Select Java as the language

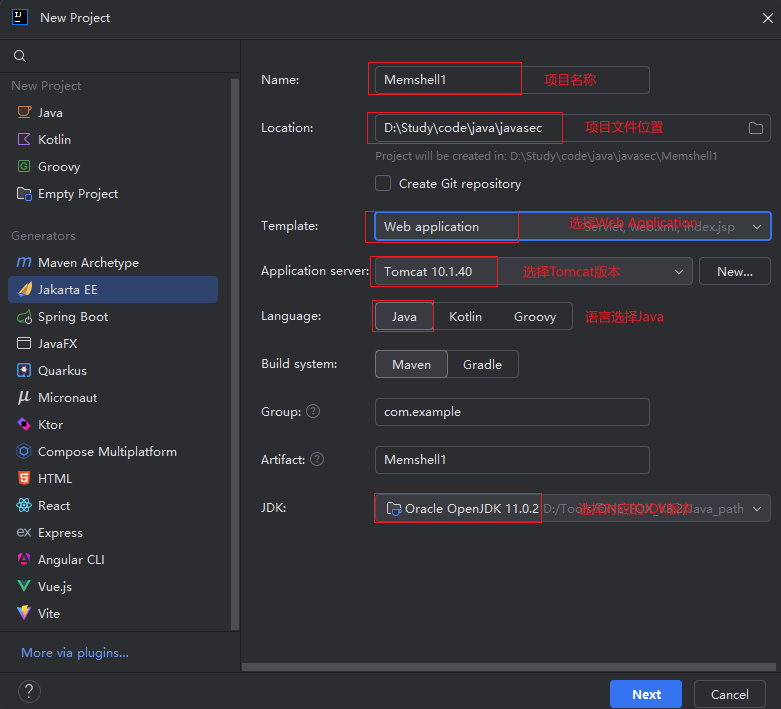click(404, 316)
